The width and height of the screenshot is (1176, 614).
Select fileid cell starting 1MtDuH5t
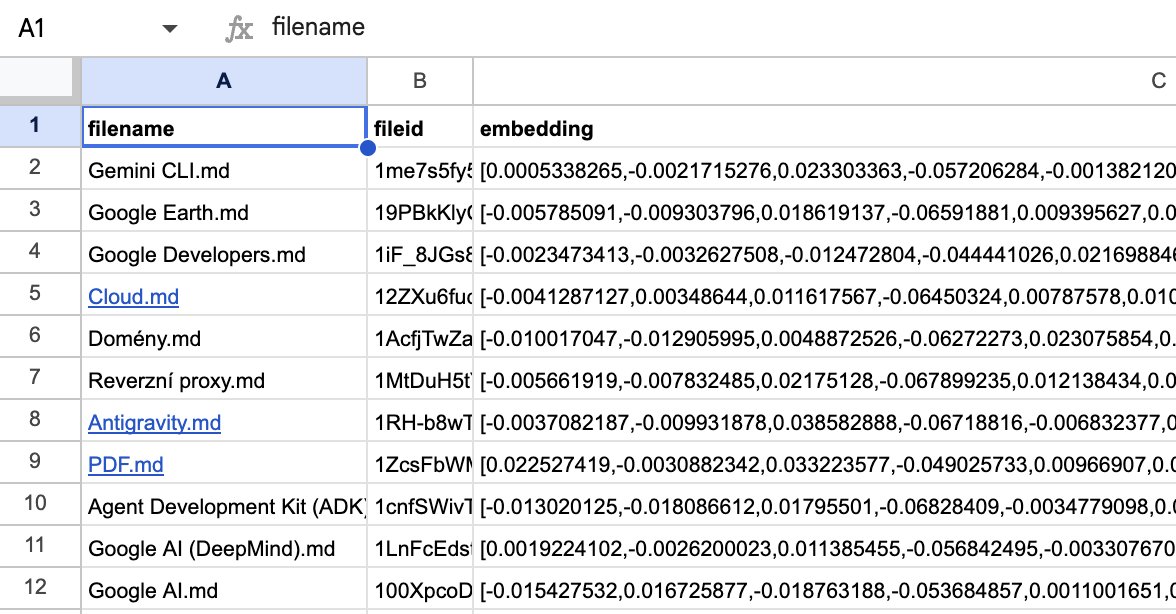420,379
